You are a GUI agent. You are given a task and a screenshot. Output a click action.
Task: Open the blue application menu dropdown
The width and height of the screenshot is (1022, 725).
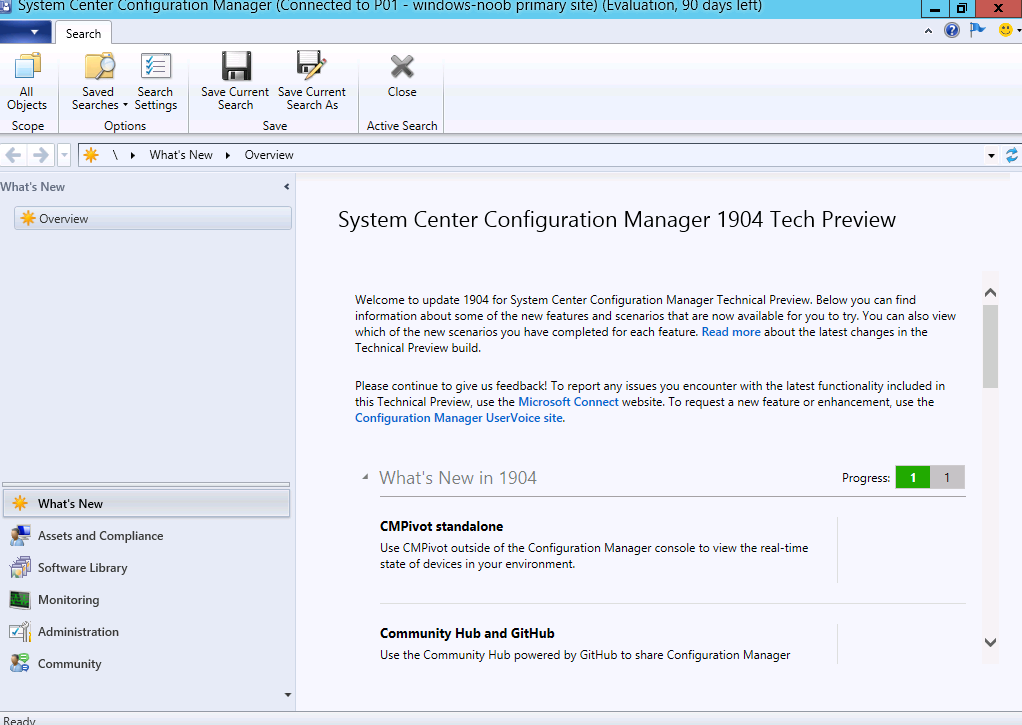(x=24, y=32)
